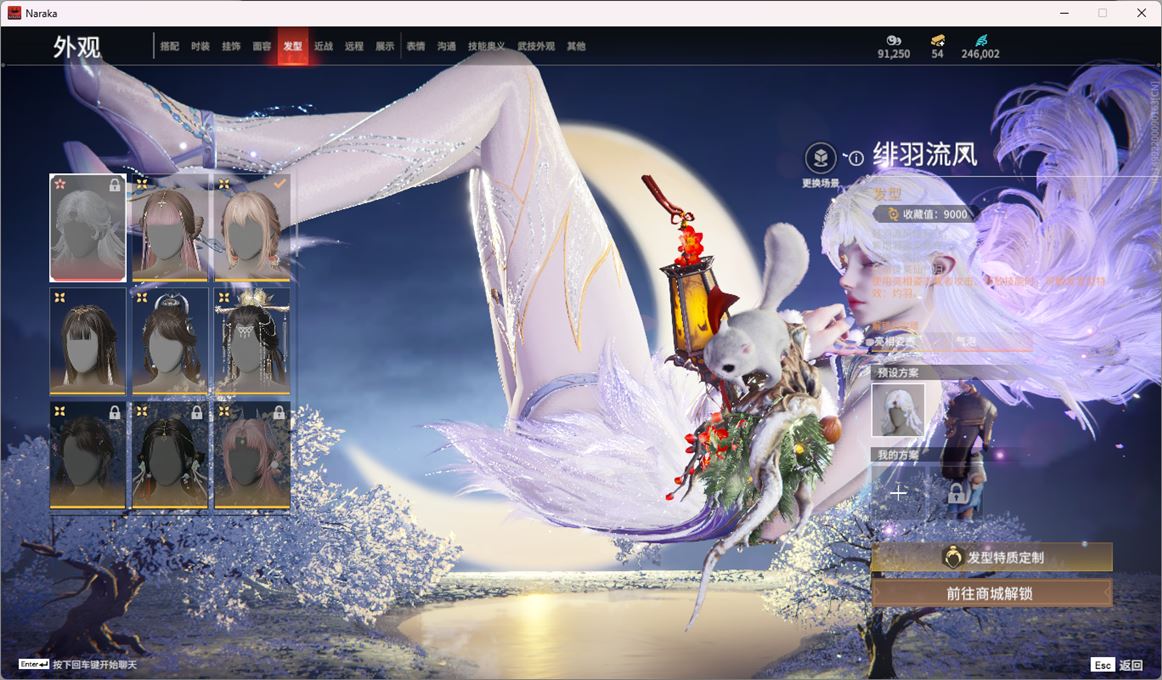Select the highlighted 发型 tab
The image size is (1162, 680).
(293, 46)
